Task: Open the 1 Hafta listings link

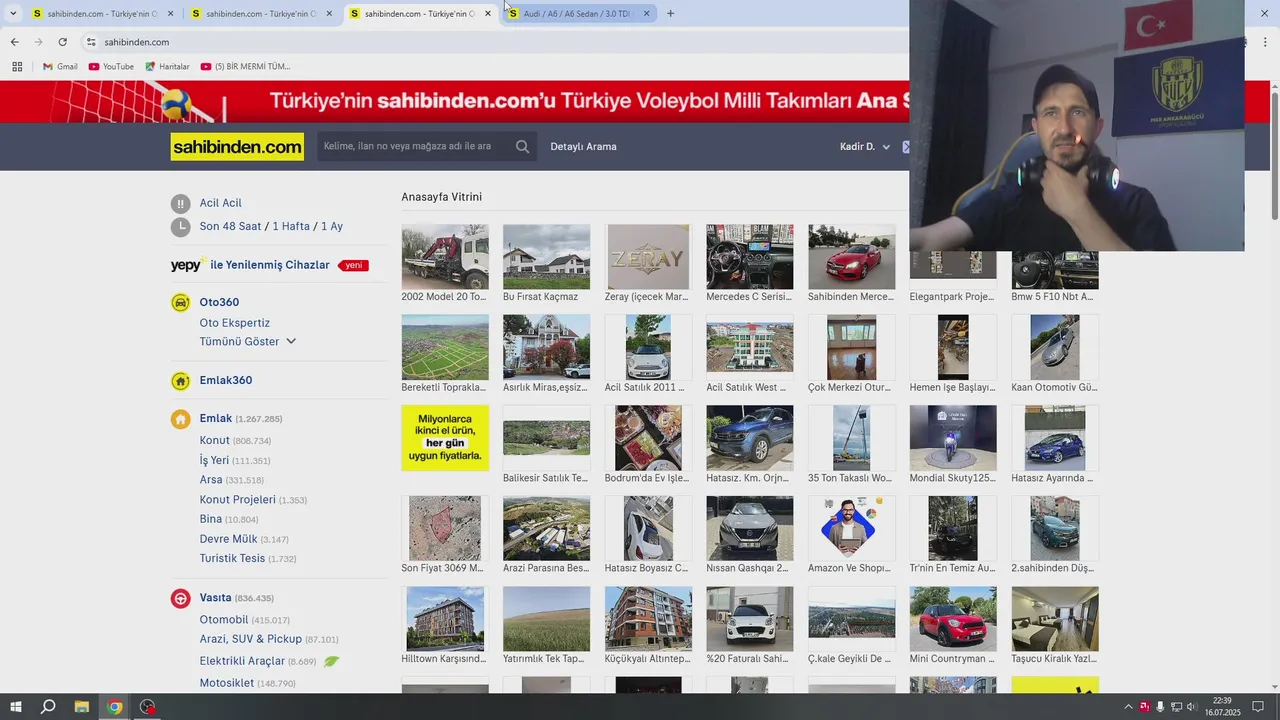Action: (x=291, y=227)
